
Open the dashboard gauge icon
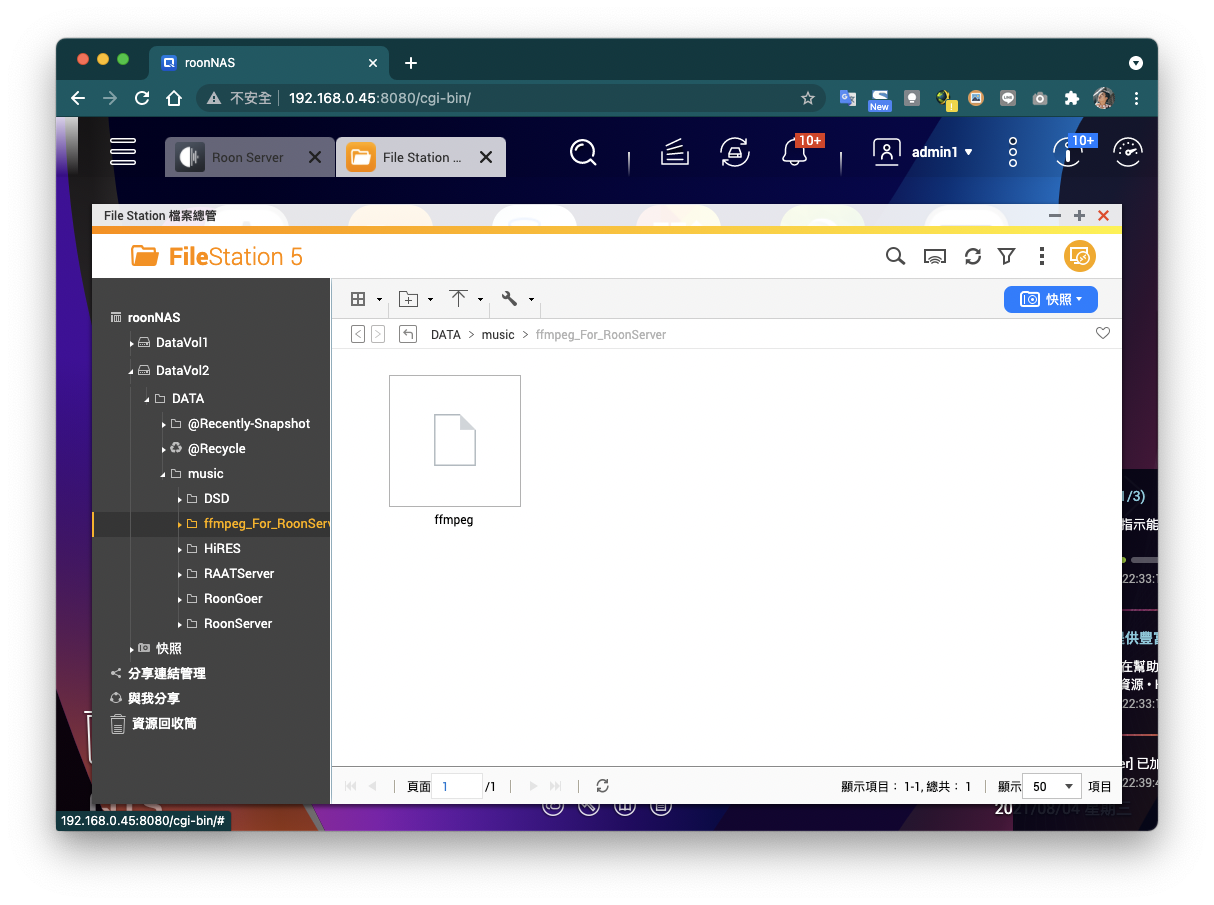1127,153
